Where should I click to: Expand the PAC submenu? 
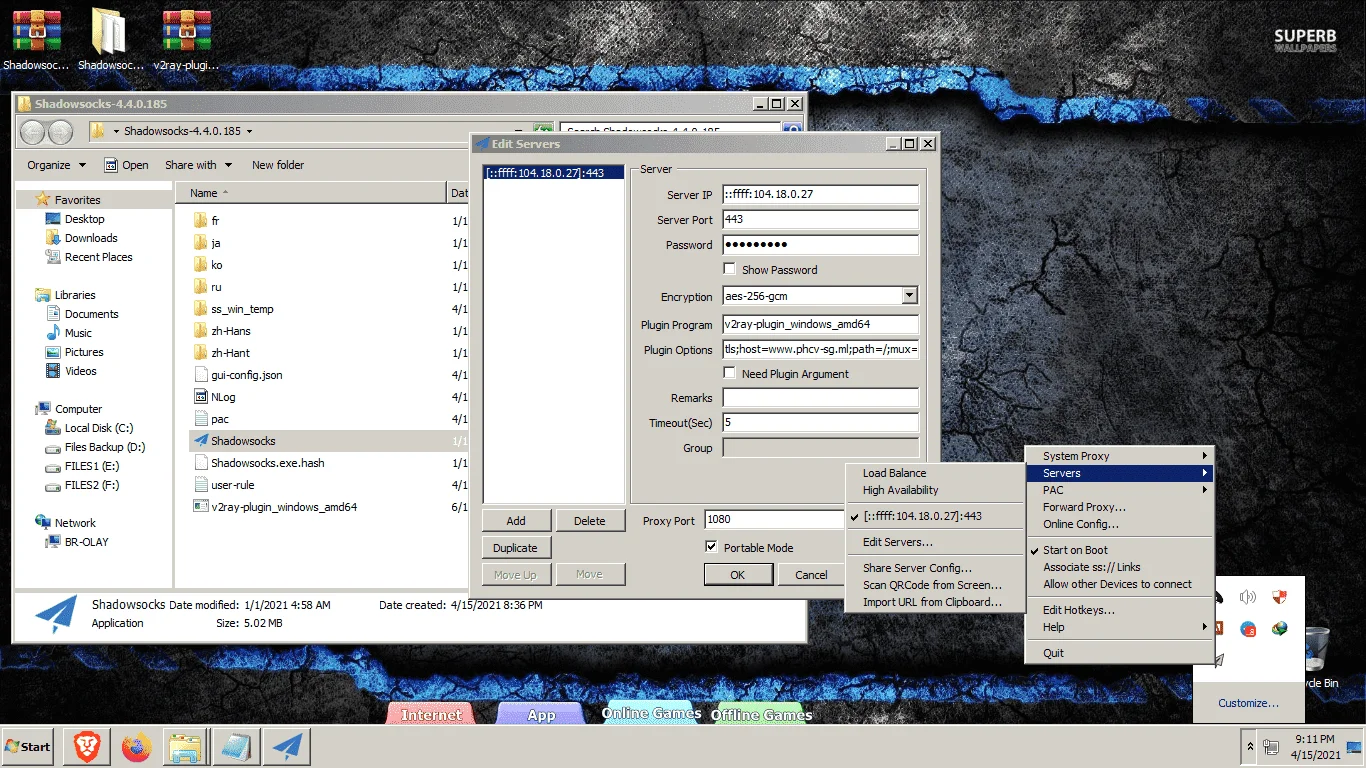tap(1119, 490)
